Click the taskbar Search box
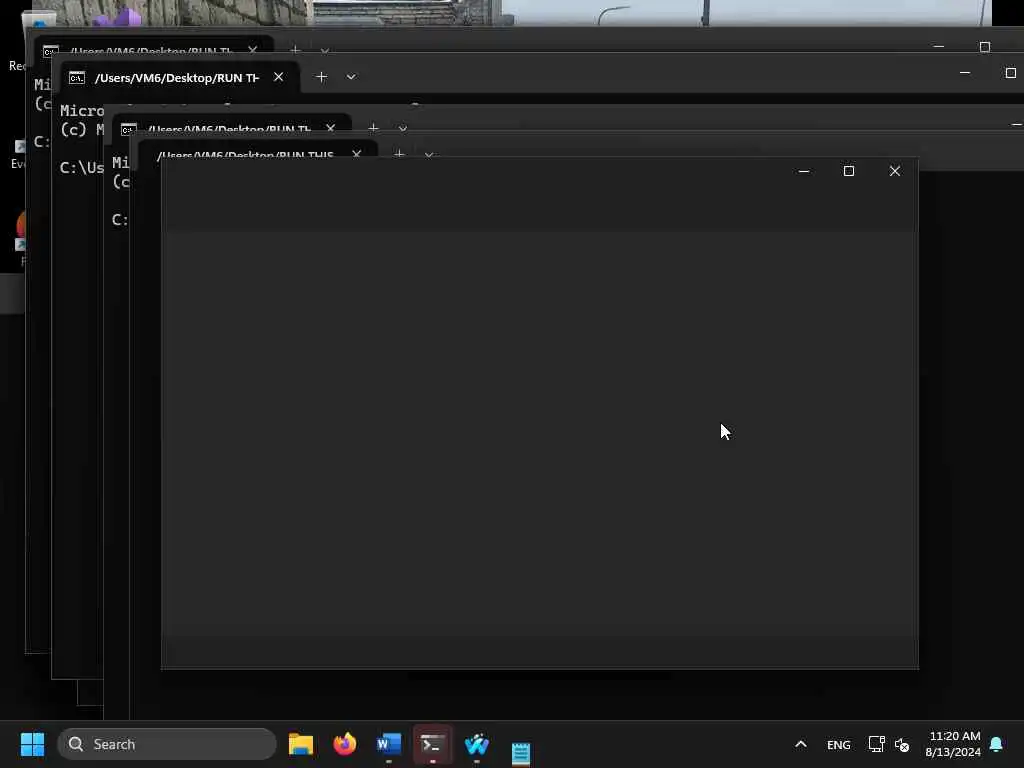This screenshot has width=1024, height=768. pyautogui.click(x=167, y=744)
